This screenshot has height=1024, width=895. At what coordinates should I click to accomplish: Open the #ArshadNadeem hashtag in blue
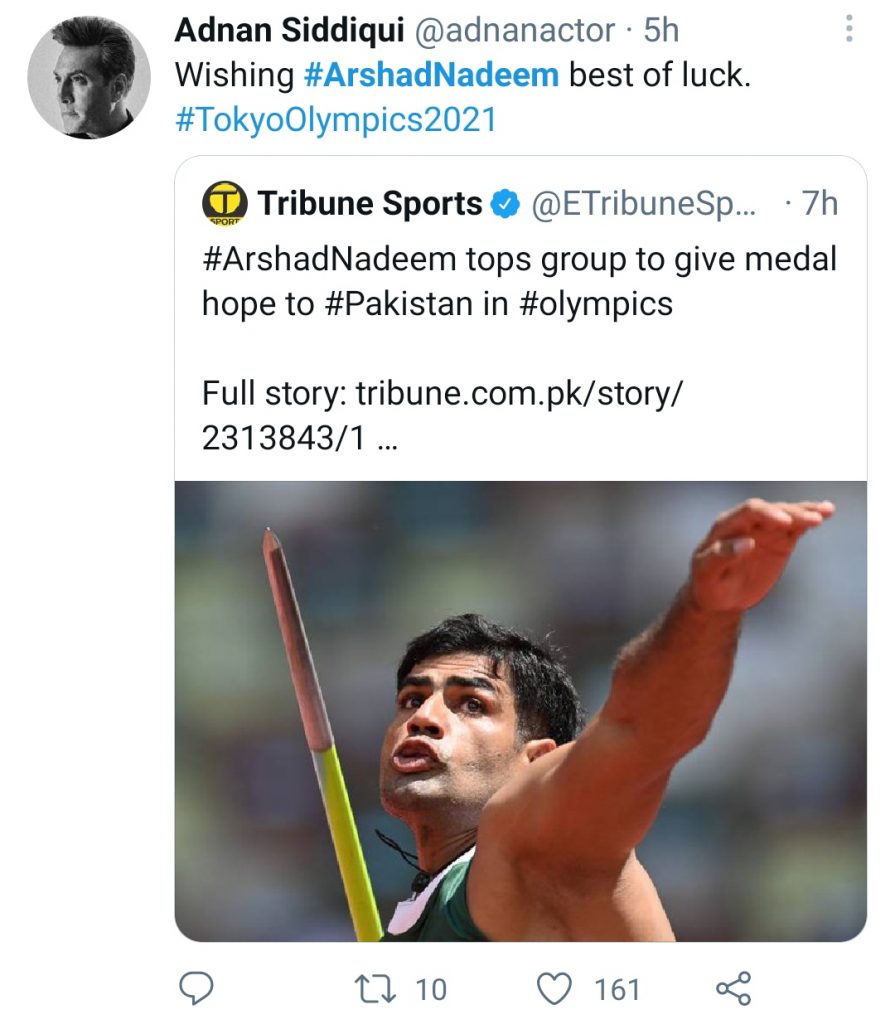tap(432, 75)
